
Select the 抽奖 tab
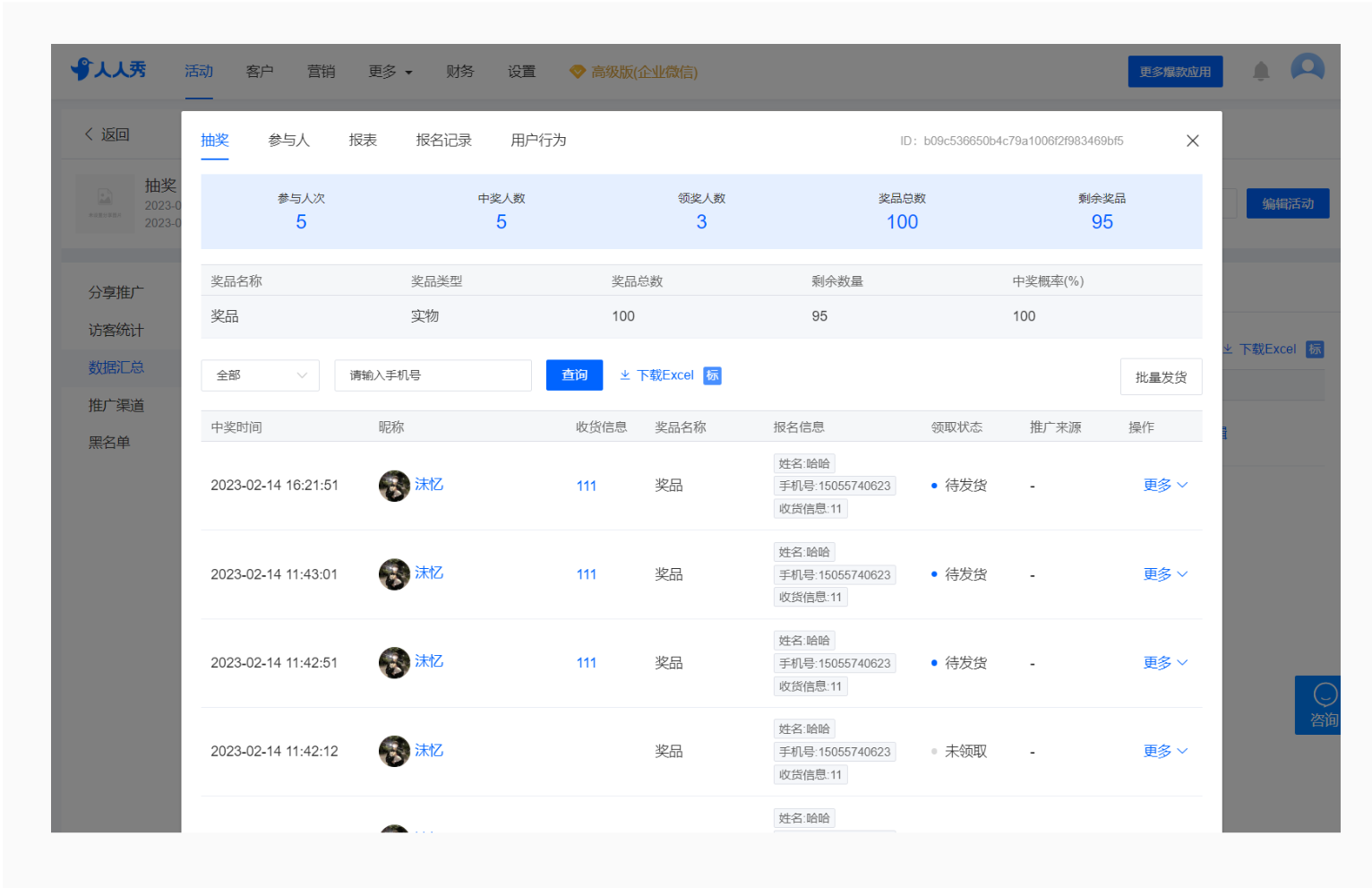point(215,141)
